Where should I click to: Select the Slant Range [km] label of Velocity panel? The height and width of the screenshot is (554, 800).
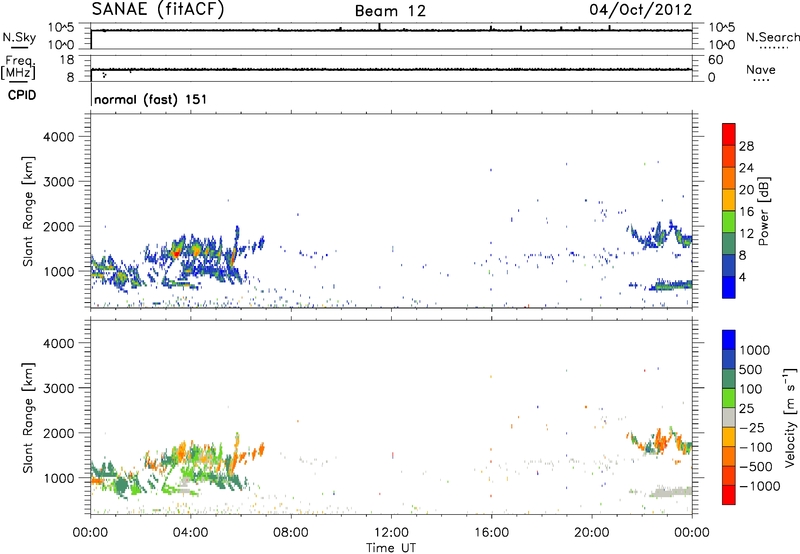(x=28, y=417)
